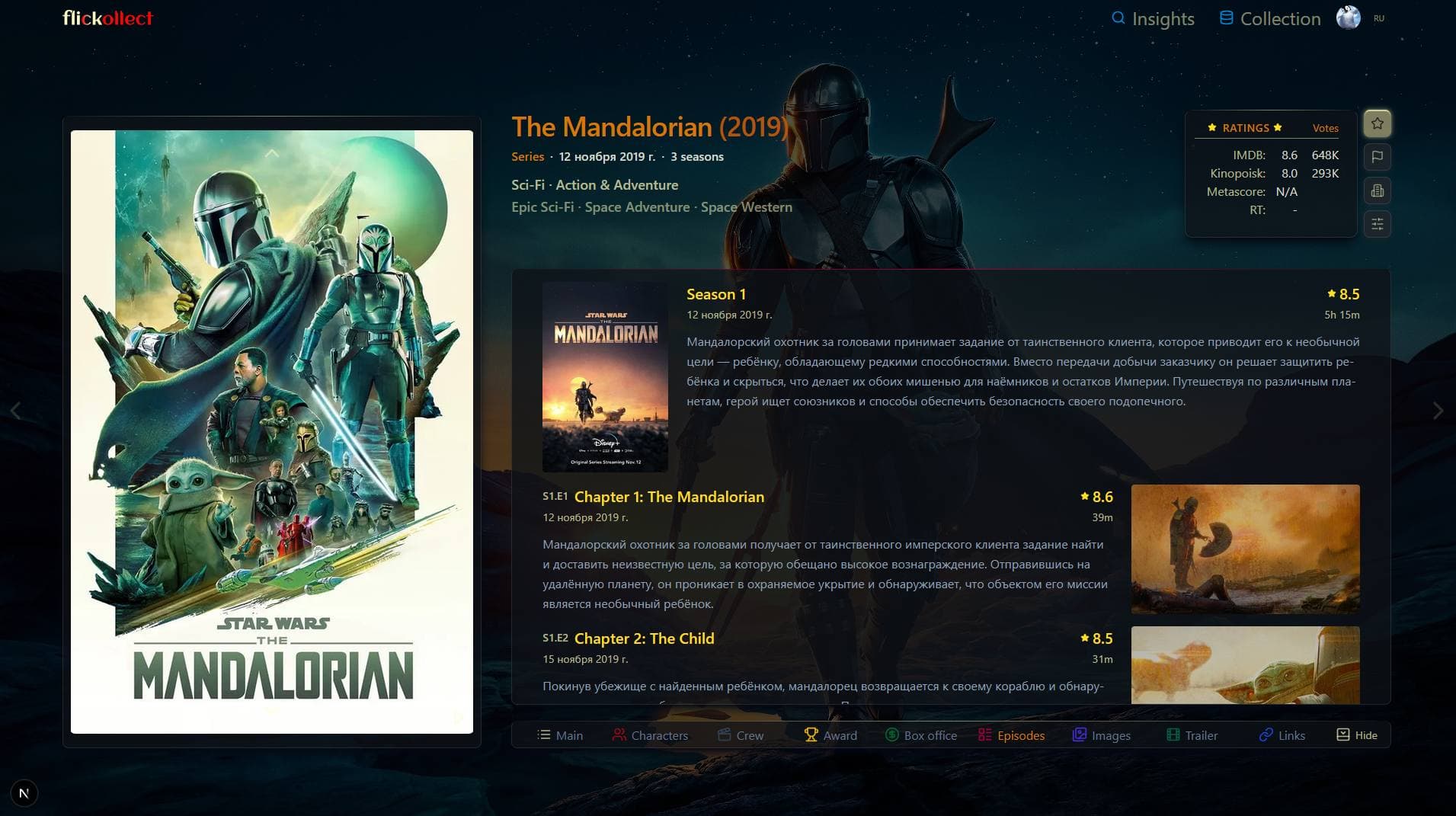This screenshot has width=1456, height=816.
Task: Open episode "Chapter 2: The Child"
Action: click(644, 638)
